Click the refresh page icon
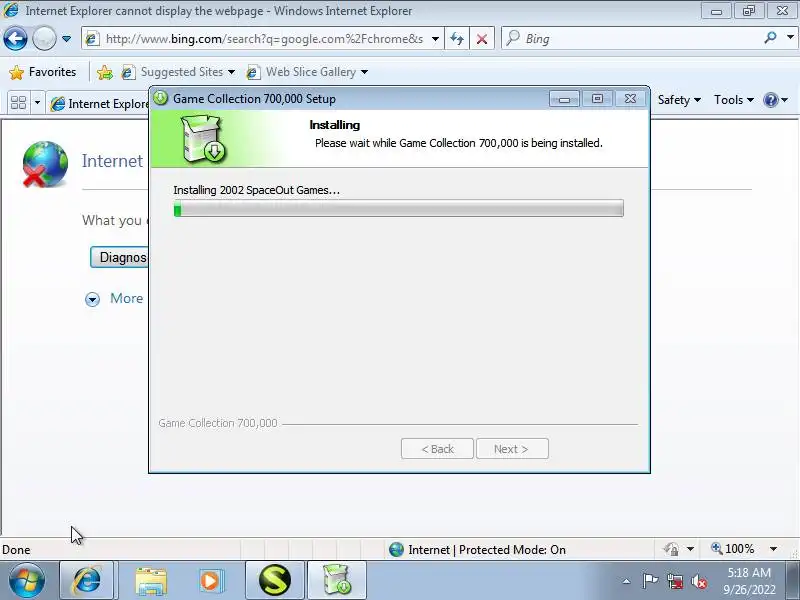This screenshot has width=800, height=600. 457,39
